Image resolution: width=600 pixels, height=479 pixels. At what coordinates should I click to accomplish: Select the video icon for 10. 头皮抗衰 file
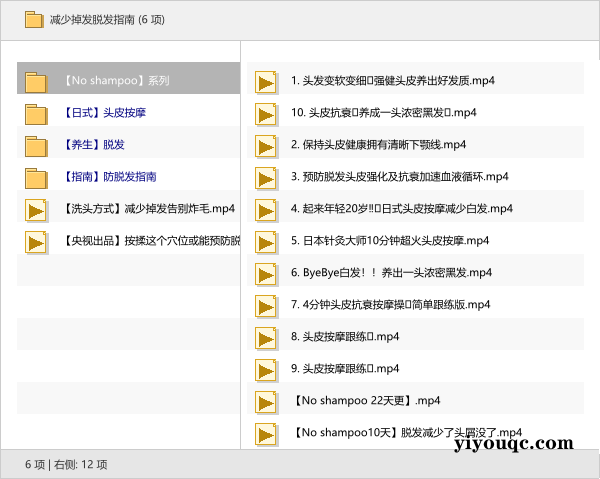pos(266,113)
